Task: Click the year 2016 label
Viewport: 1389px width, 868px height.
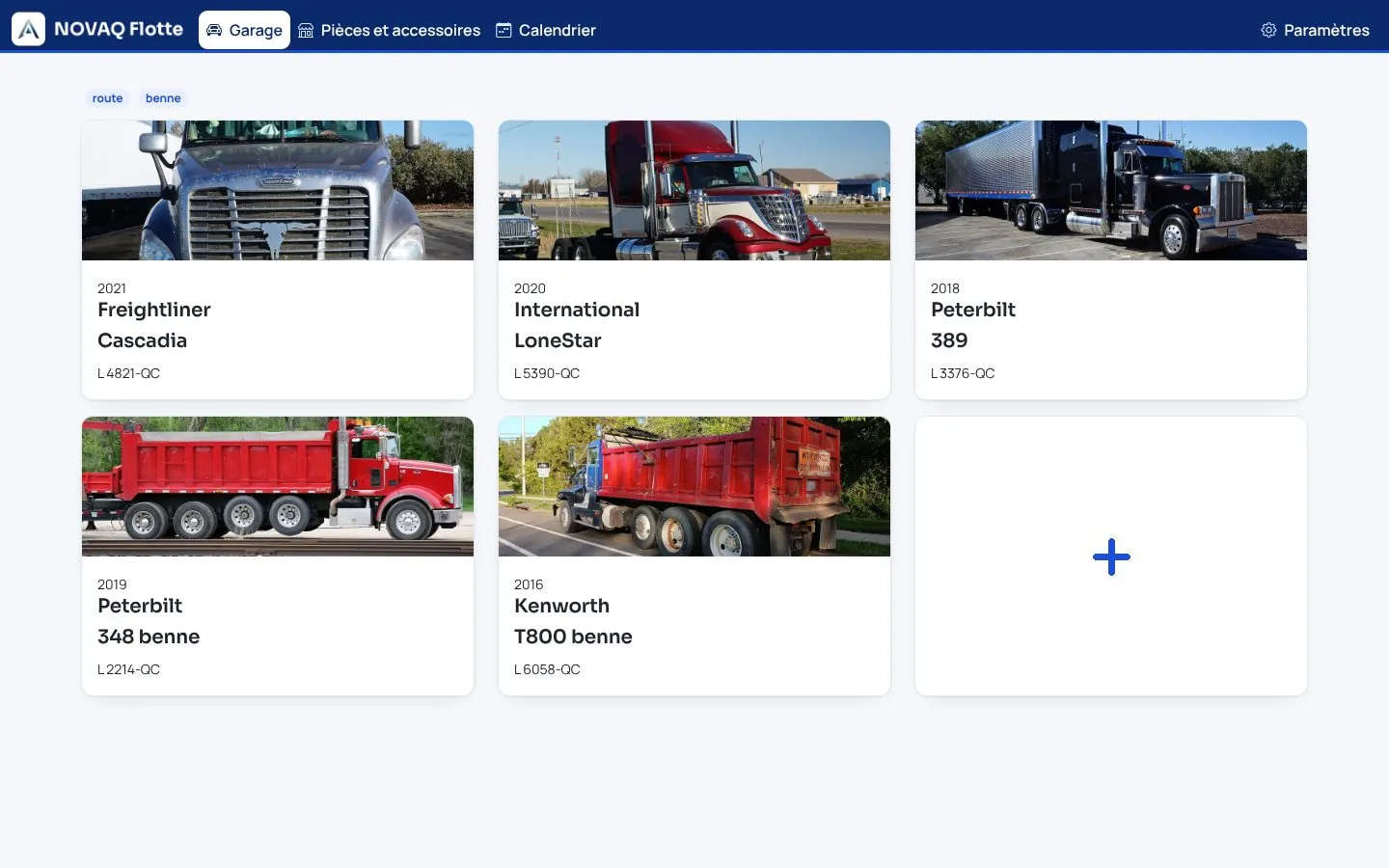Action: tap(529, 584)
